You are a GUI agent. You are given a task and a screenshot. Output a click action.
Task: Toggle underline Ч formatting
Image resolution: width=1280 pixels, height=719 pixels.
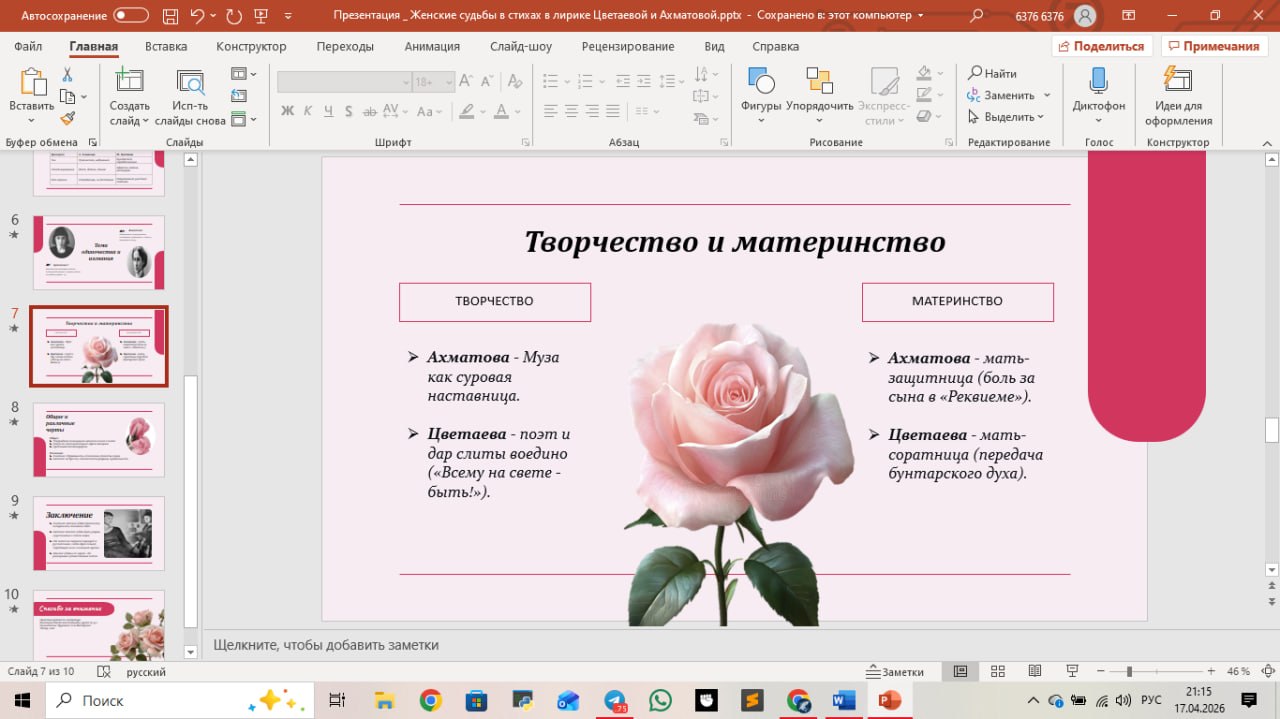click(330, 111)
